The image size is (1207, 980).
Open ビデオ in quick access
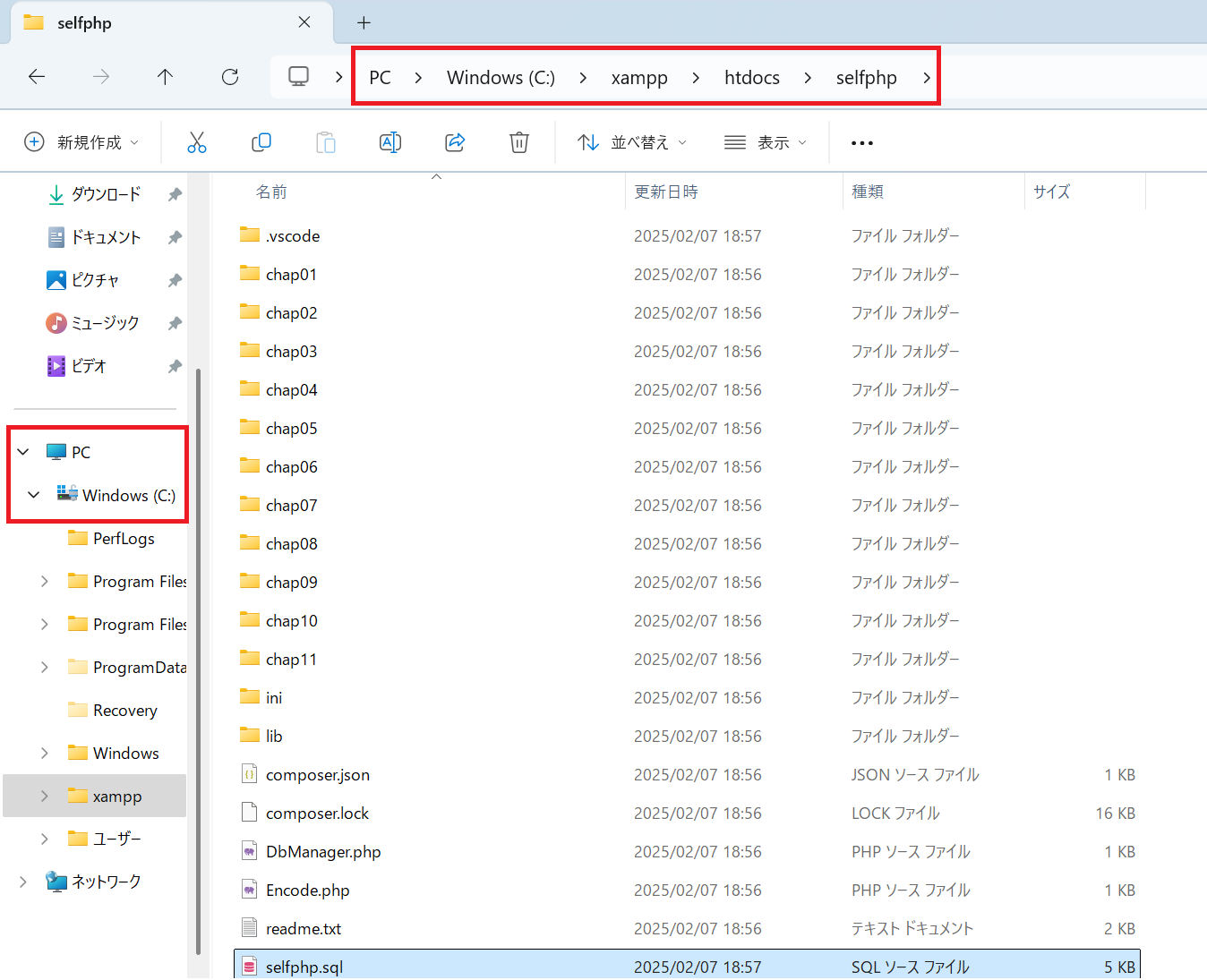pos(77,366)
